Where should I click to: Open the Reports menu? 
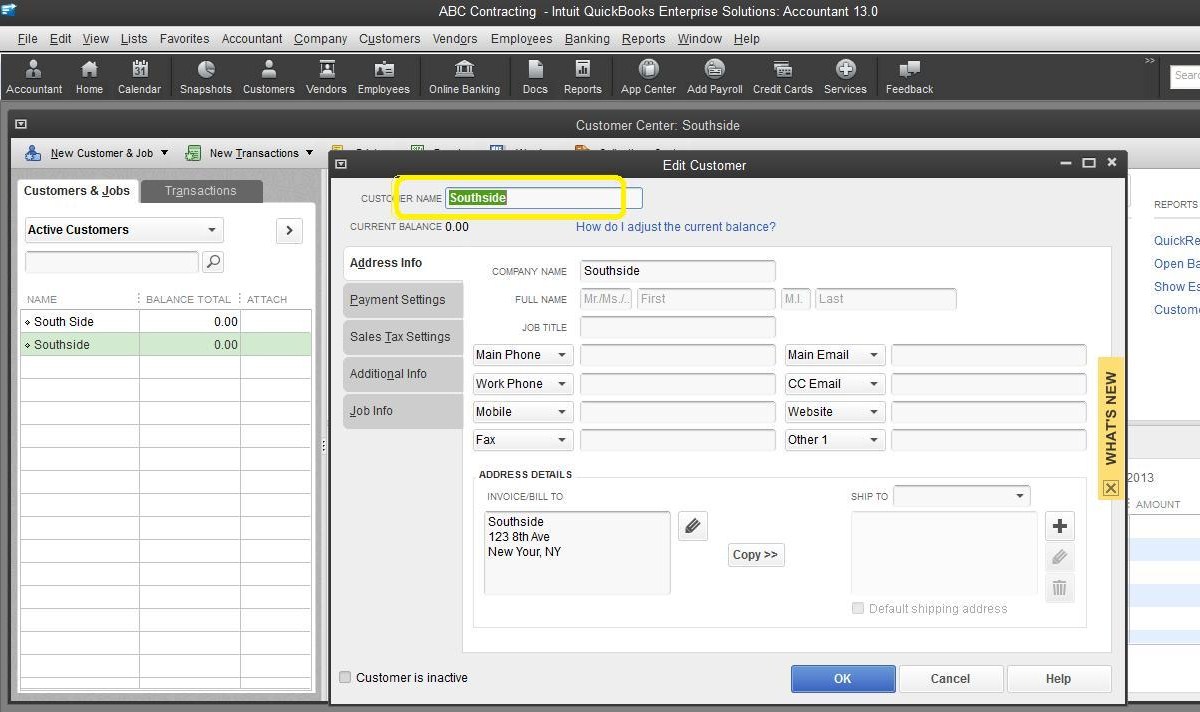(x=643, y=38)
